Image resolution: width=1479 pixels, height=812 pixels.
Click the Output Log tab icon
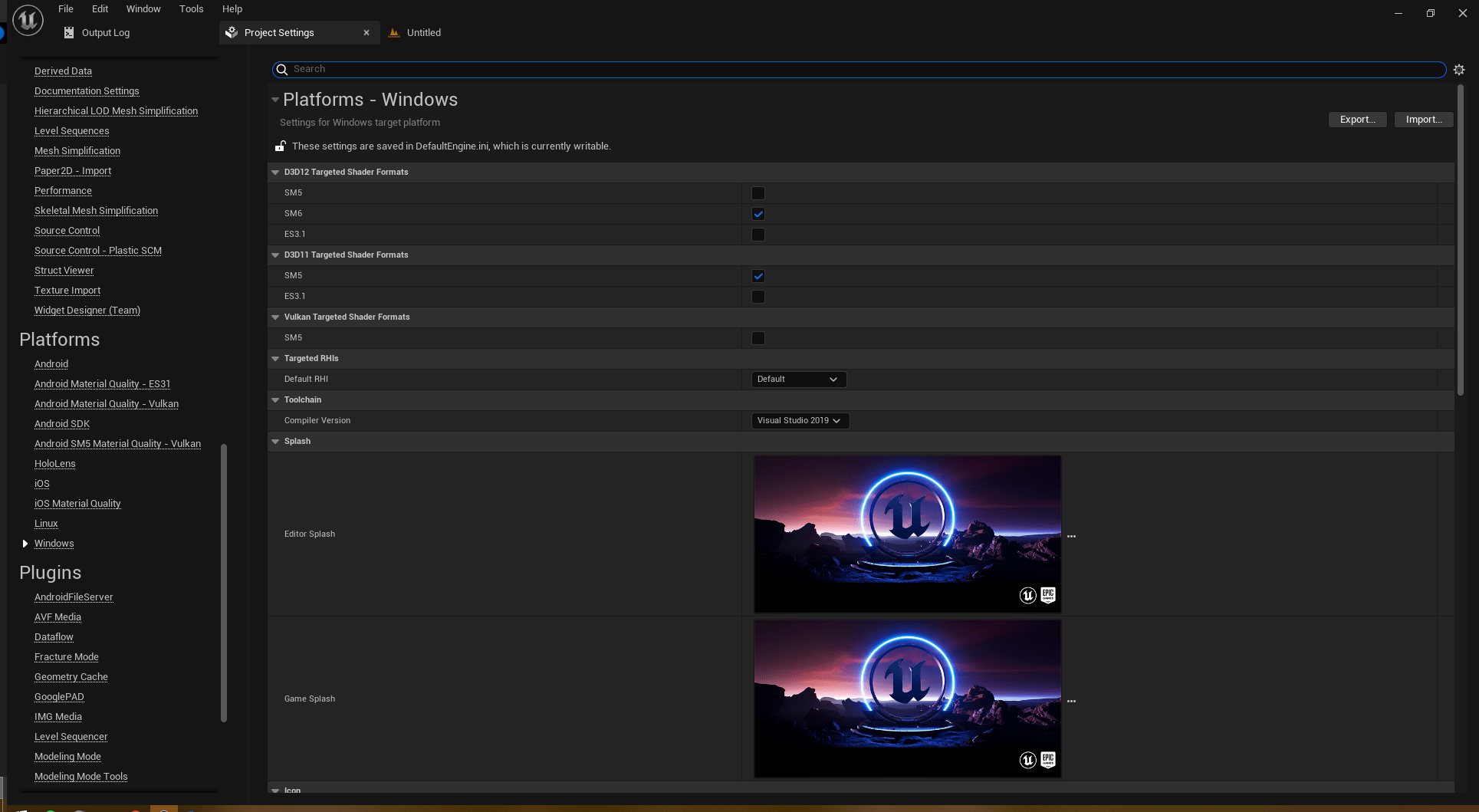coord(69,32)
